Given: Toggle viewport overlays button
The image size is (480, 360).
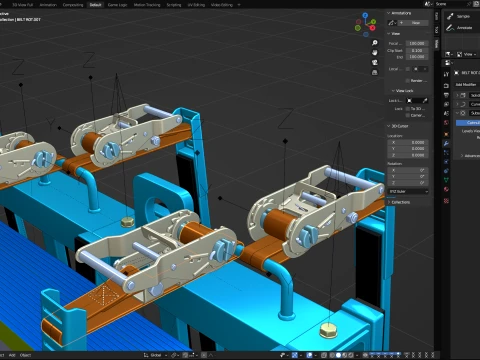Looking at the screenshot, I should point(309,355).
